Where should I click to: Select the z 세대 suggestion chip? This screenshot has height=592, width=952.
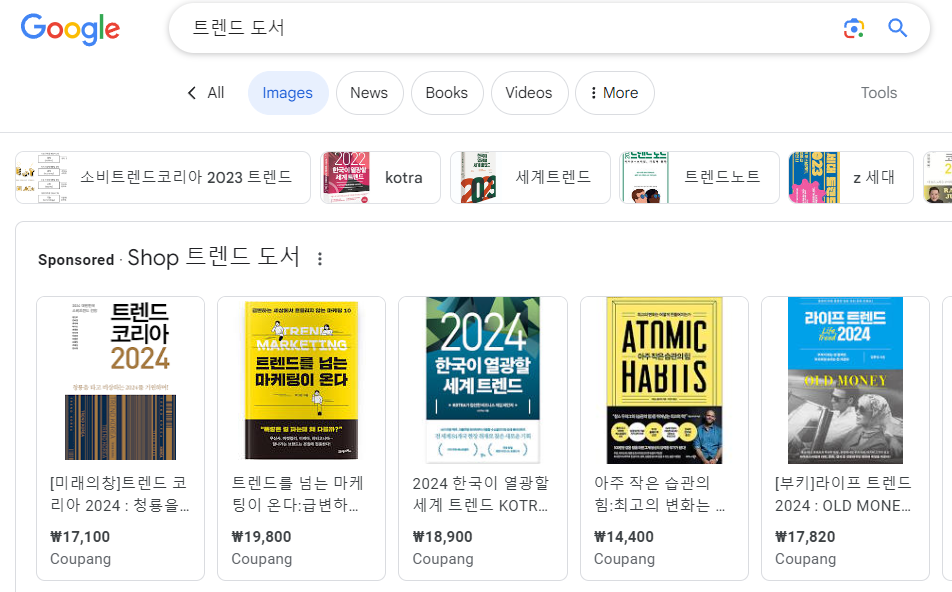tap(851, 177)
